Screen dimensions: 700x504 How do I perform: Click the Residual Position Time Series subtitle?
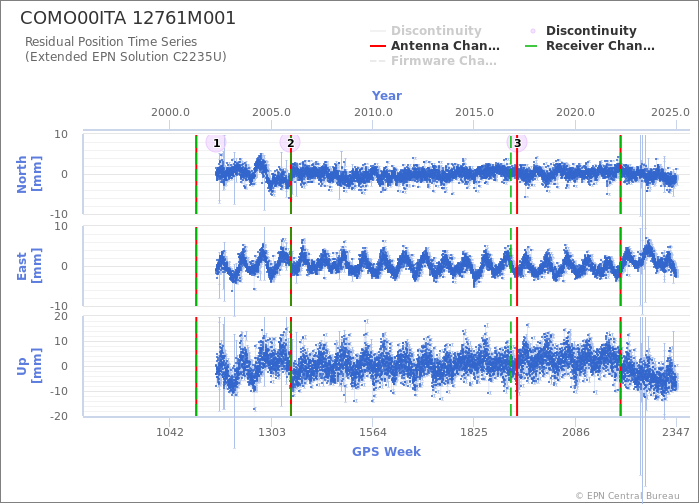(111, 42)
